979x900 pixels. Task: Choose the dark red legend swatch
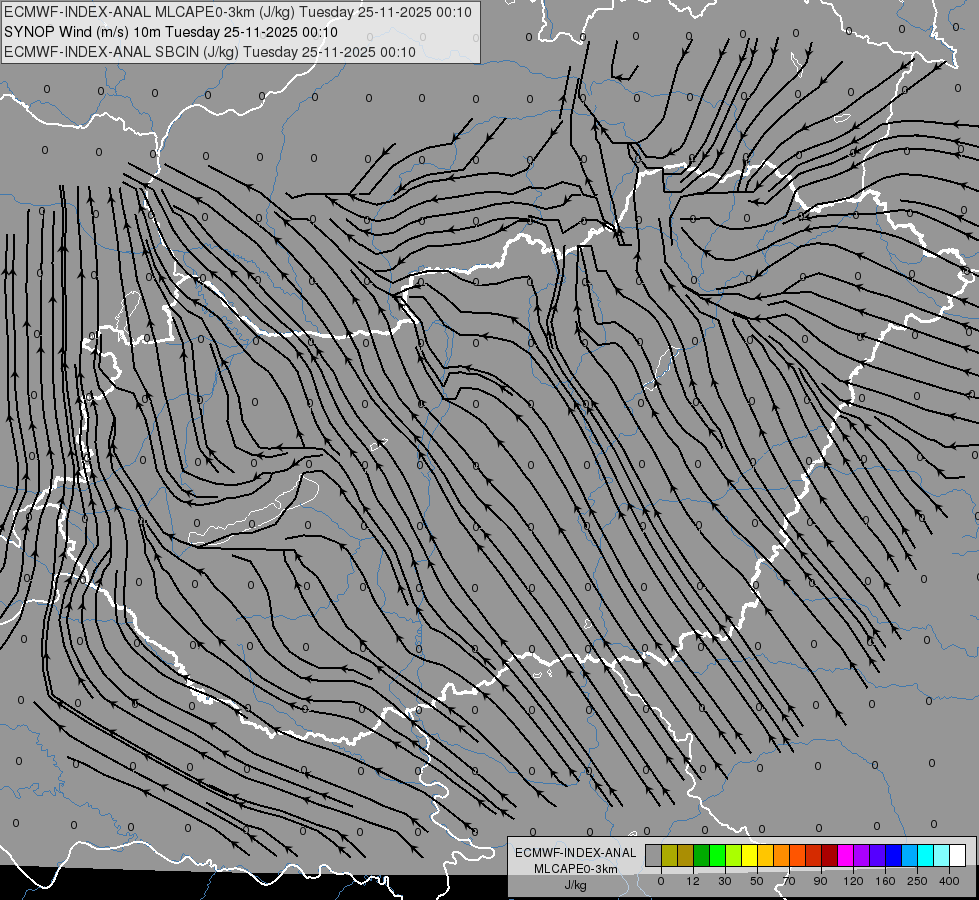click(x=830, y=855)
